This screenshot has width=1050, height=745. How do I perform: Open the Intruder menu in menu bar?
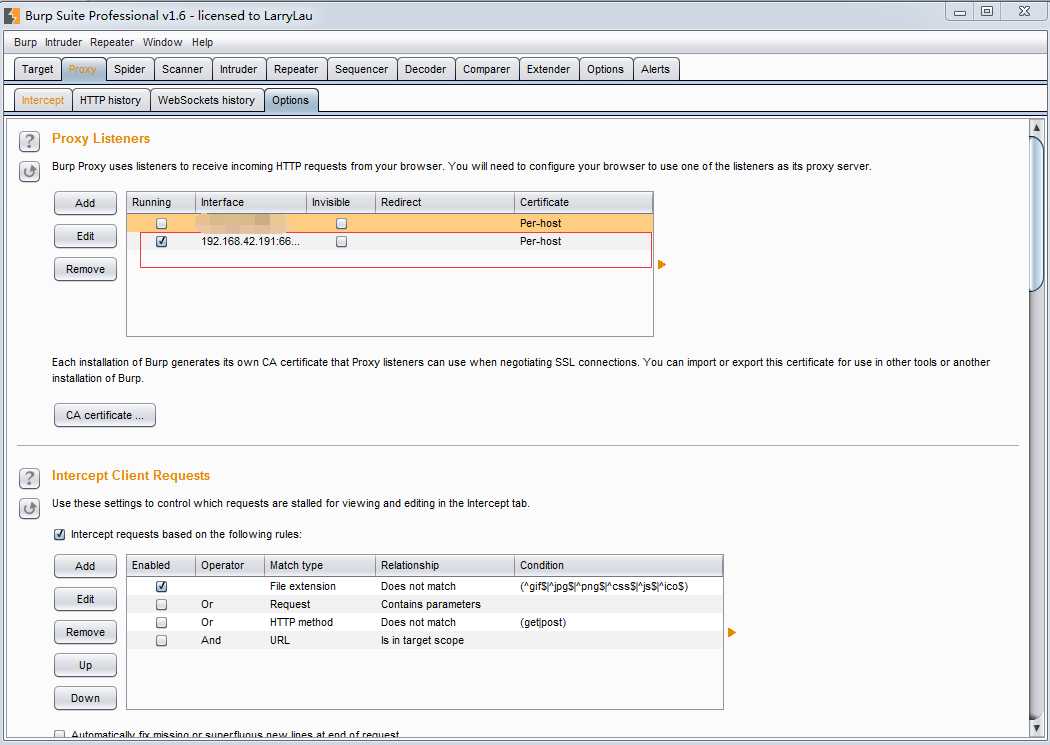(x=63, y=42)
